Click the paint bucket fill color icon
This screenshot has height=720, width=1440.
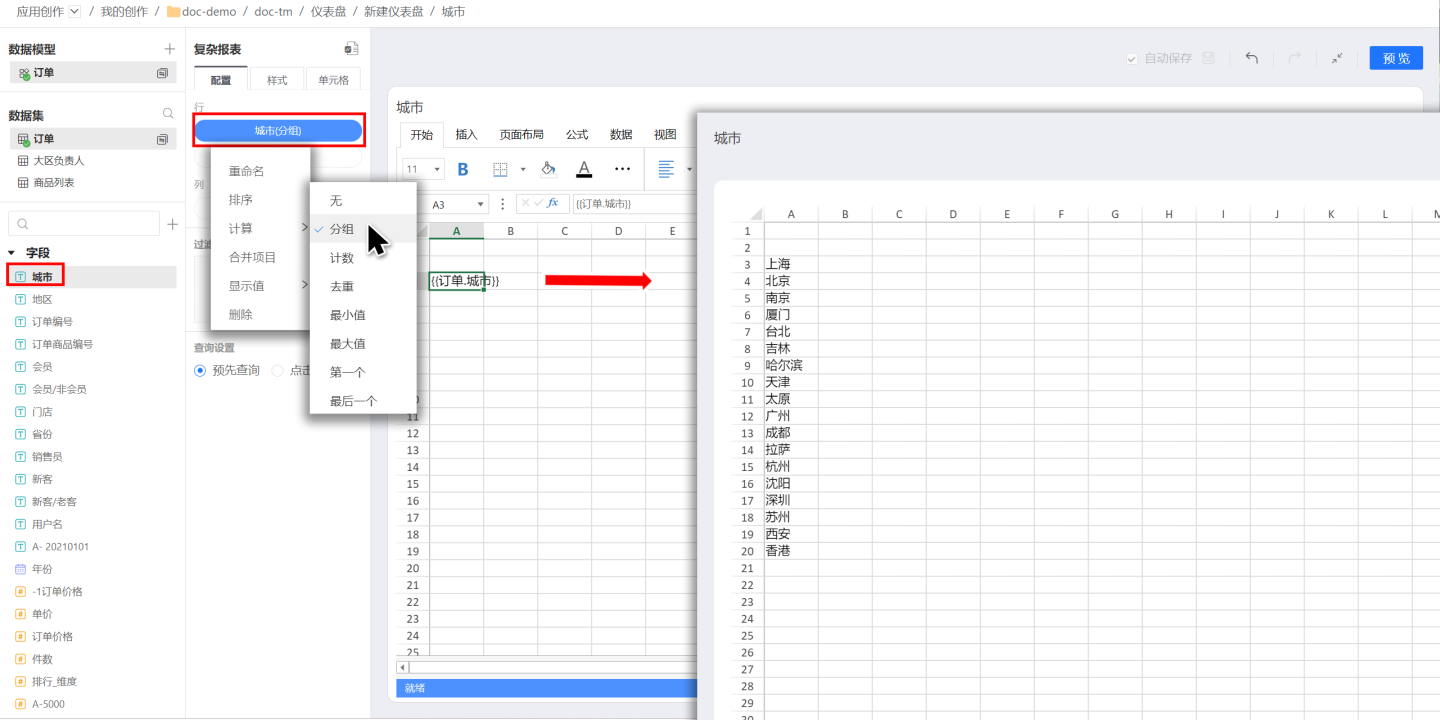coord(547,169)
